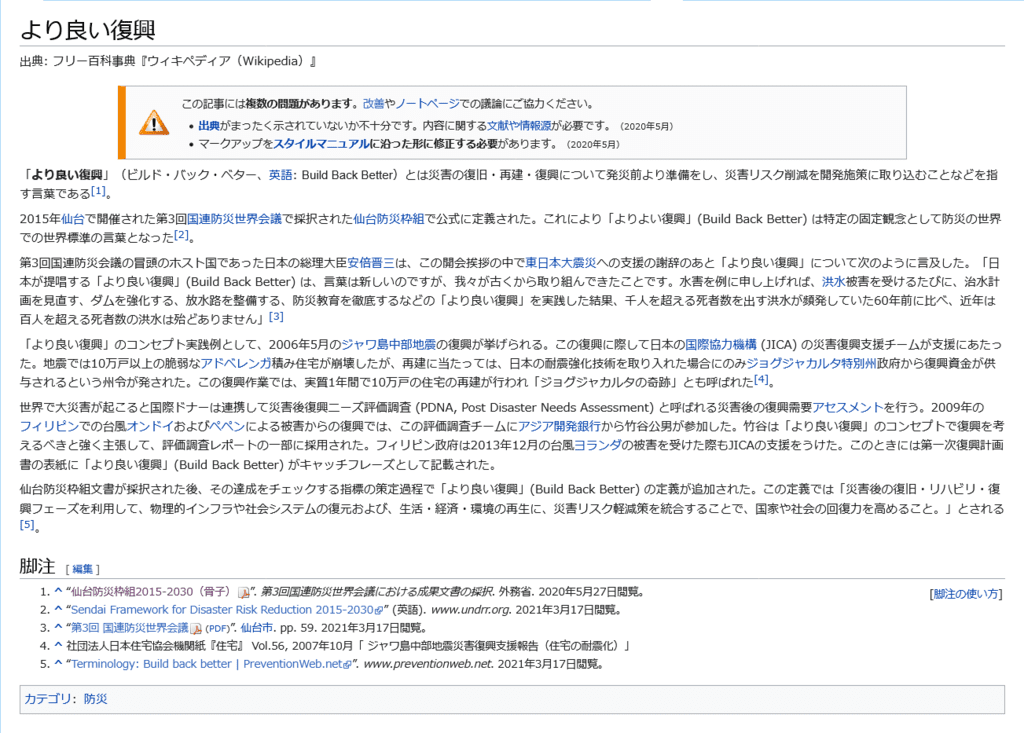Open the 国際協力機構 link
The width and height of the screenshot is (1024, 733).
[721, 345]
